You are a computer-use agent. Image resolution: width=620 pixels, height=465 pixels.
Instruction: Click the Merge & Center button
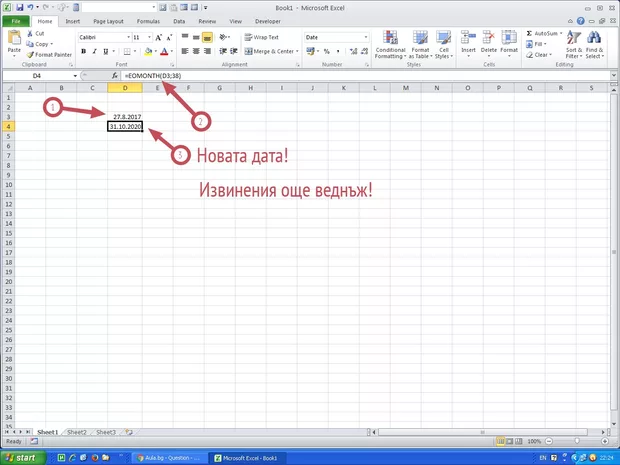point(269,50)
